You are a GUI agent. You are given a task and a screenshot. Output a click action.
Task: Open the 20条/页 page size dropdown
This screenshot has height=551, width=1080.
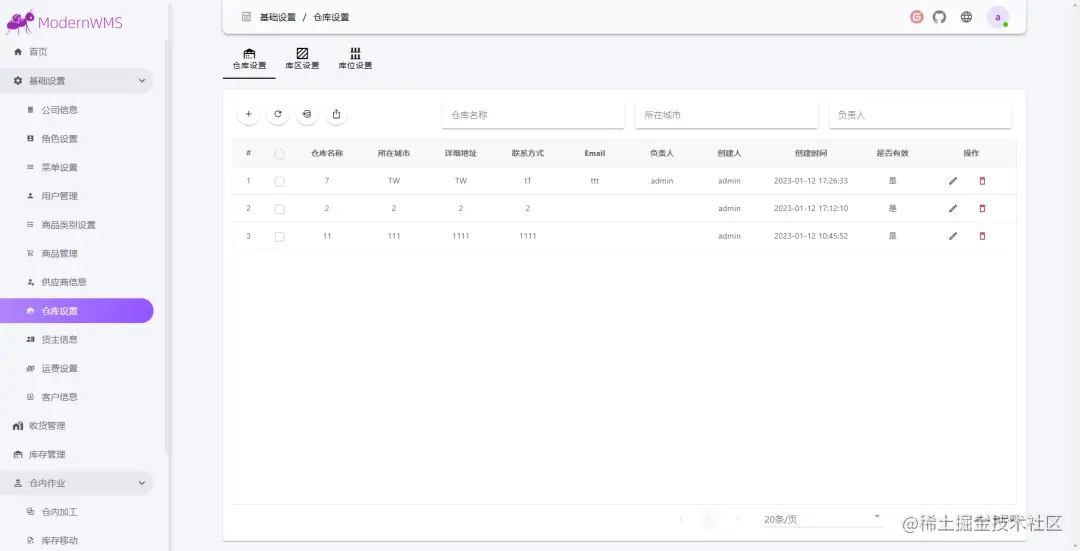[822, 519]
